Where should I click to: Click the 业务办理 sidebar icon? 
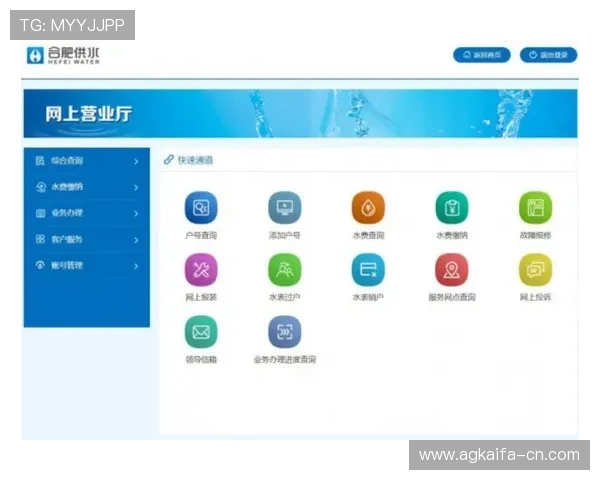pos(40,213)
